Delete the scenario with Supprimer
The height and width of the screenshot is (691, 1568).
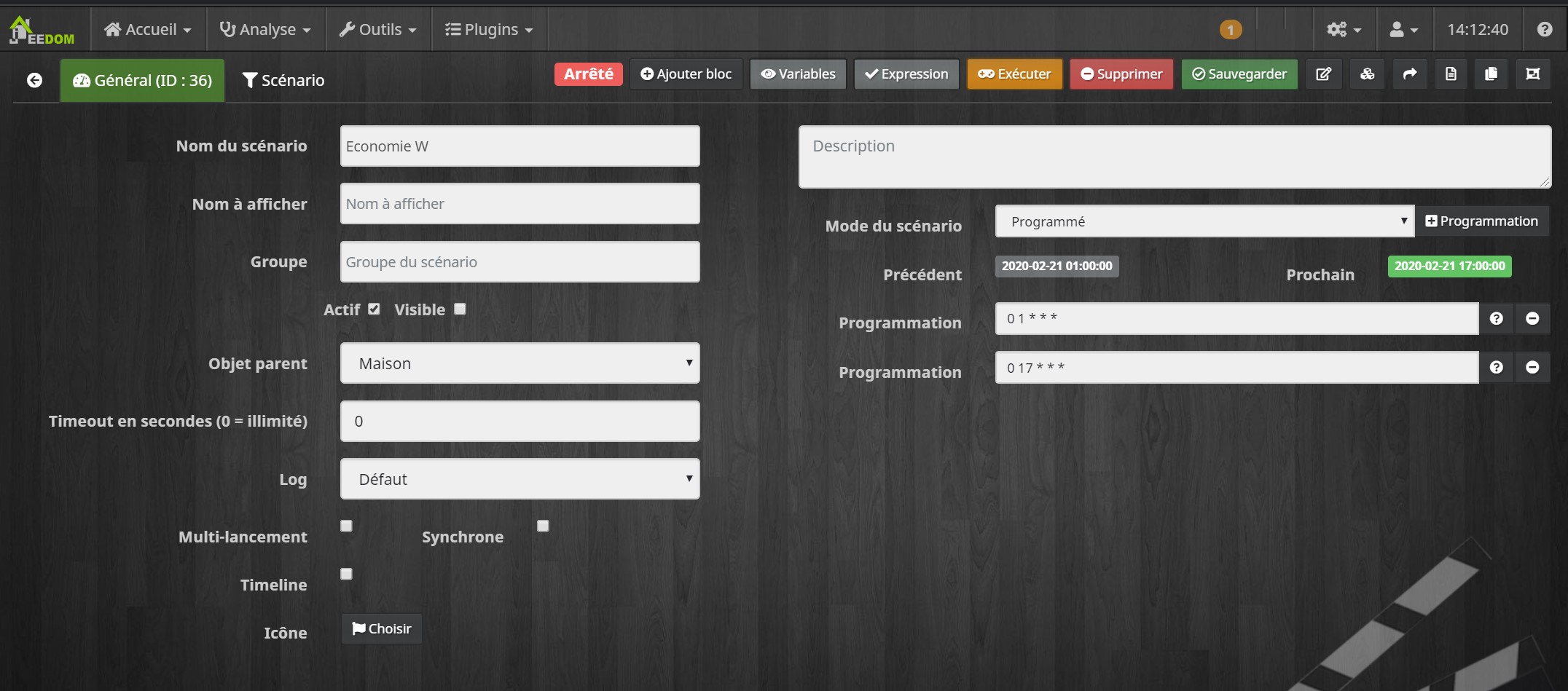tap(1121, 74)
